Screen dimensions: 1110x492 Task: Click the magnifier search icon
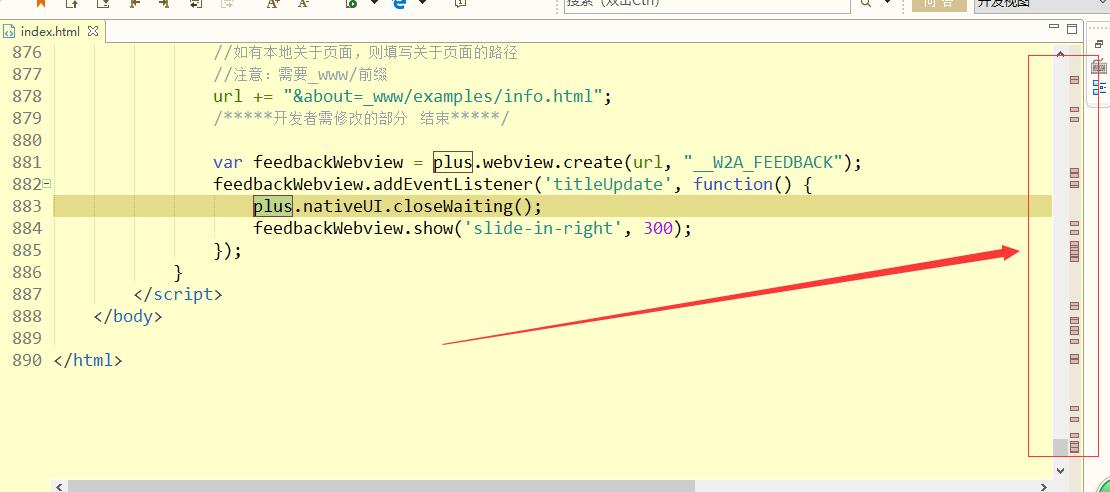click(x=865, y=4)
